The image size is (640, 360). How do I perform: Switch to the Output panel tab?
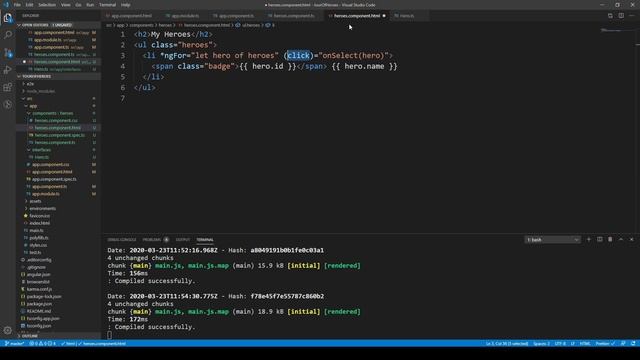(x=182, y=240)
